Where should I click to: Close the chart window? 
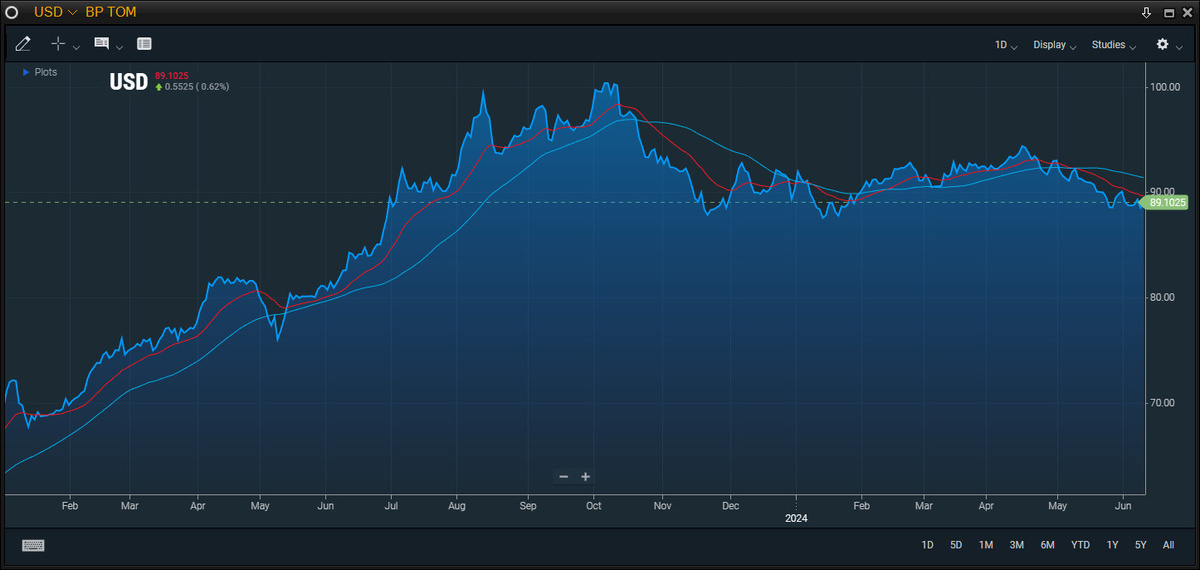1188,12
